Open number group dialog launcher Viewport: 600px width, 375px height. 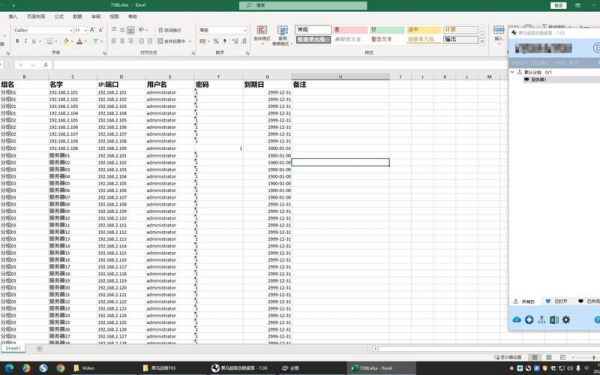(247, 53)
